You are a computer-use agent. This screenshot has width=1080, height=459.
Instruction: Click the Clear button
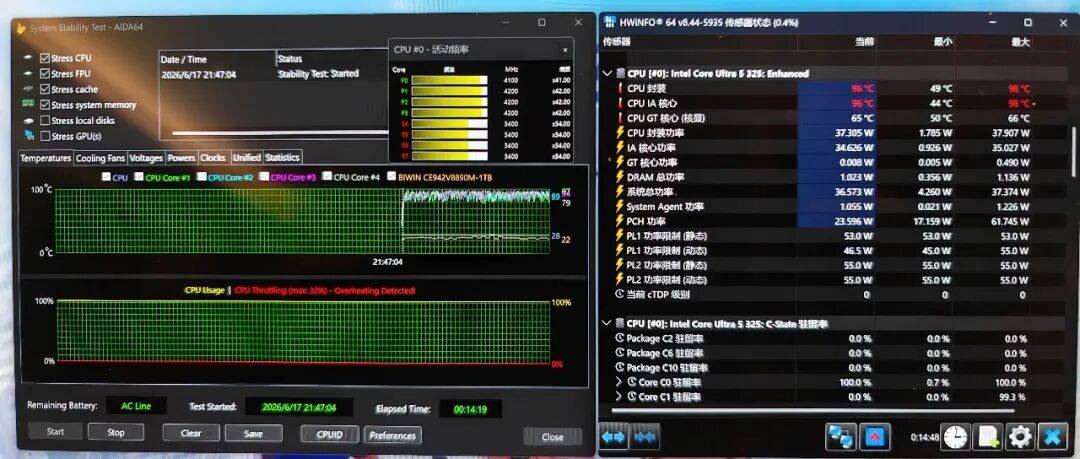point(191,433)
